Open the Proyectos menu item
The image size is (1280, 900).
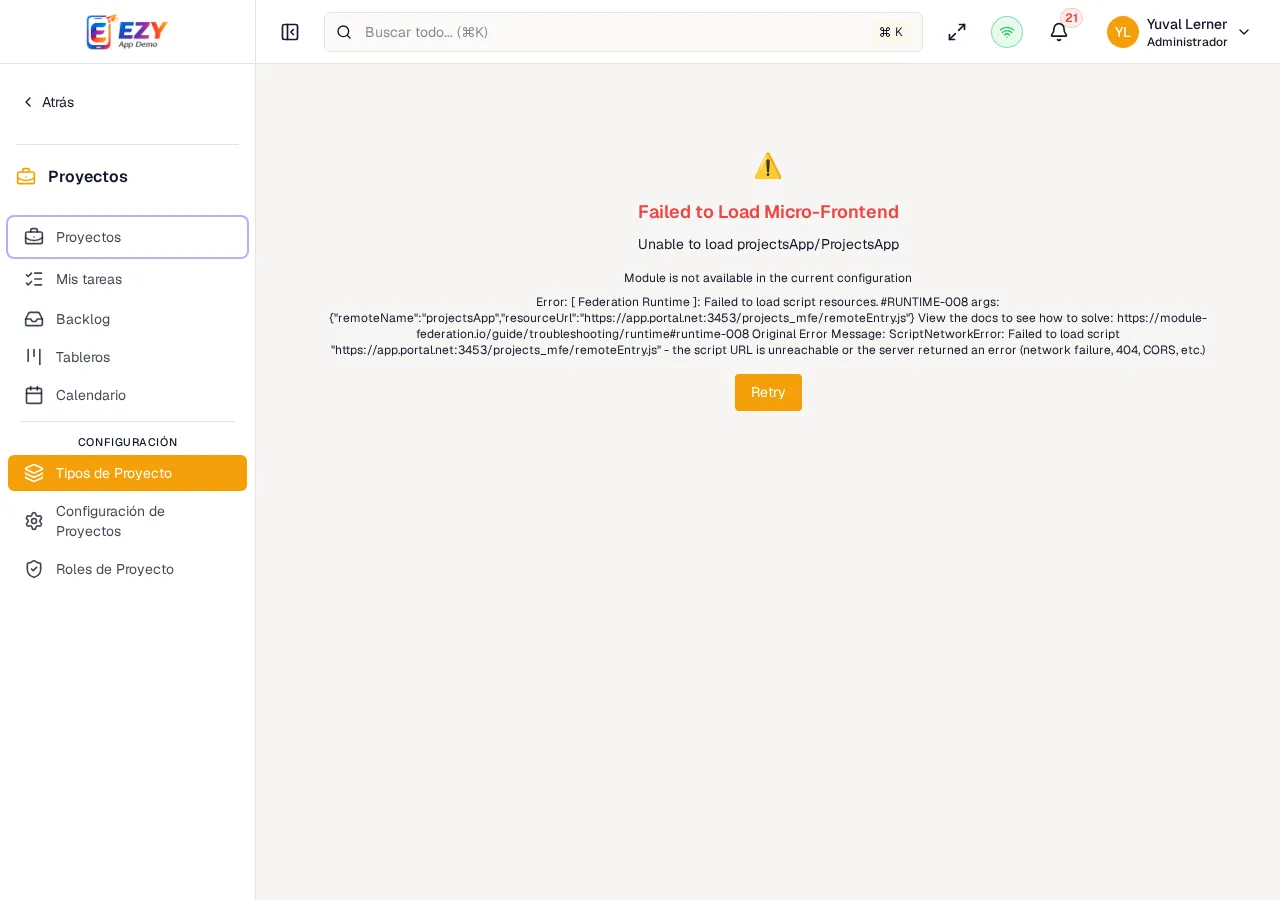tap(127, 237)
